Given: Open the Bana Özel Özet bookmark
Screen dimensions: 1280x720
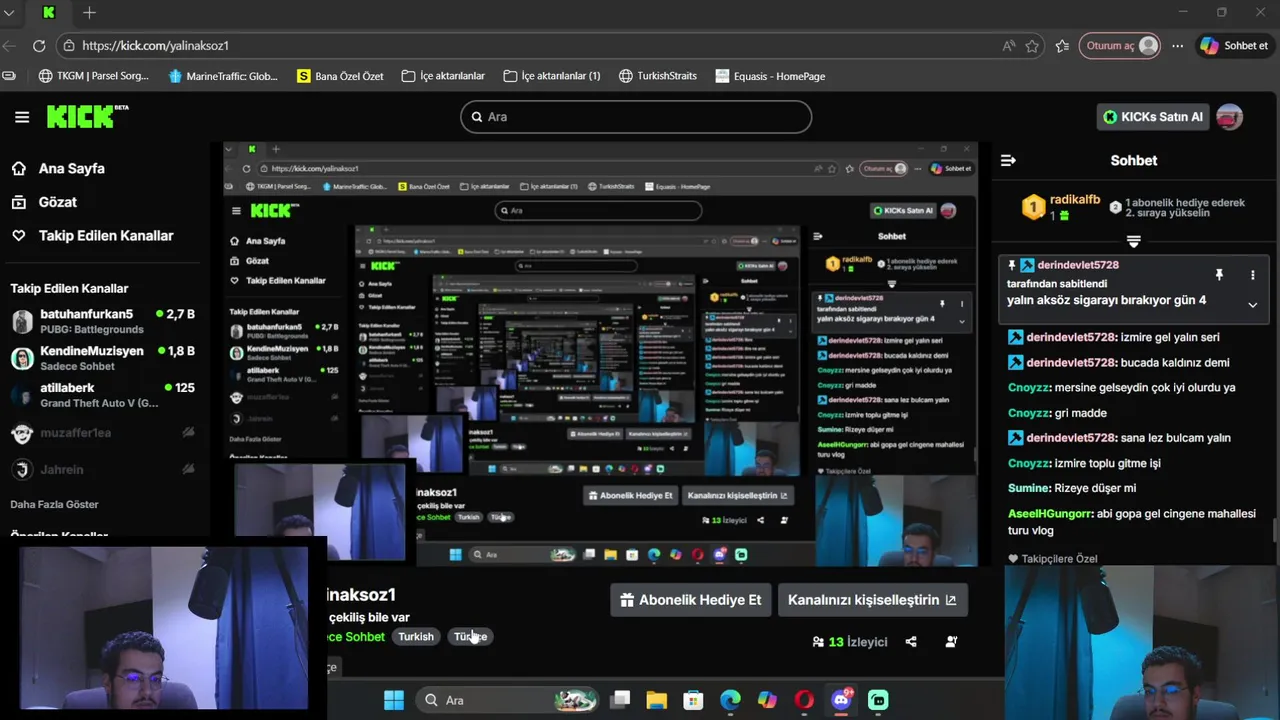Looking at the screenshot, I should point(340,76).
